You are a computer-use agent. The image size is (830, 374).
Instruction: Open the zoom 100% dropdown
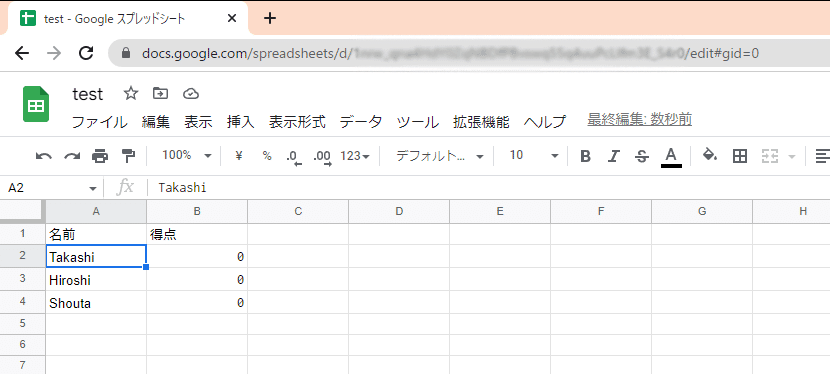click(187, 156)
